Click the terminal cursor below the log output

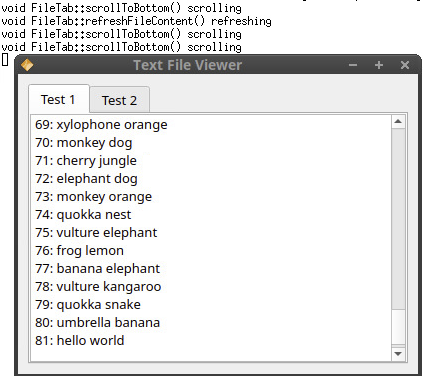[5, 60]
